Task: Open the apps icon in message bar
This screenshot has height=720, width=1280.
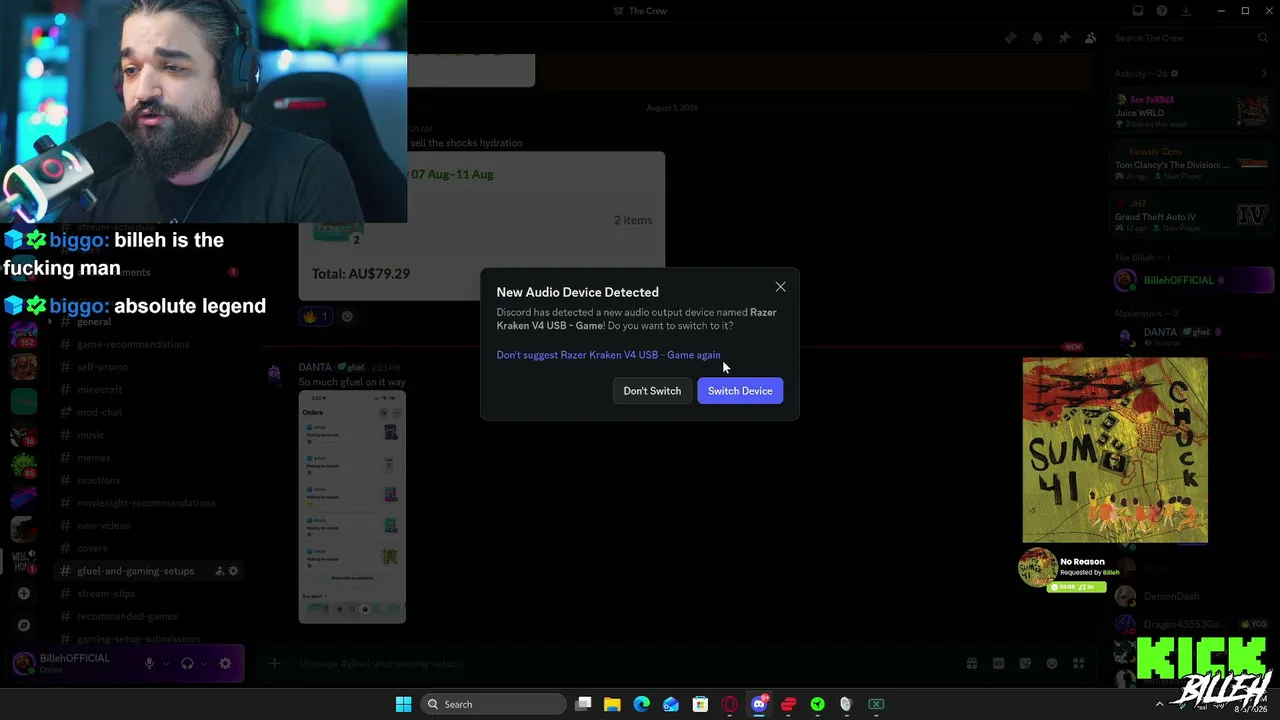Action: click(1078, 663)
